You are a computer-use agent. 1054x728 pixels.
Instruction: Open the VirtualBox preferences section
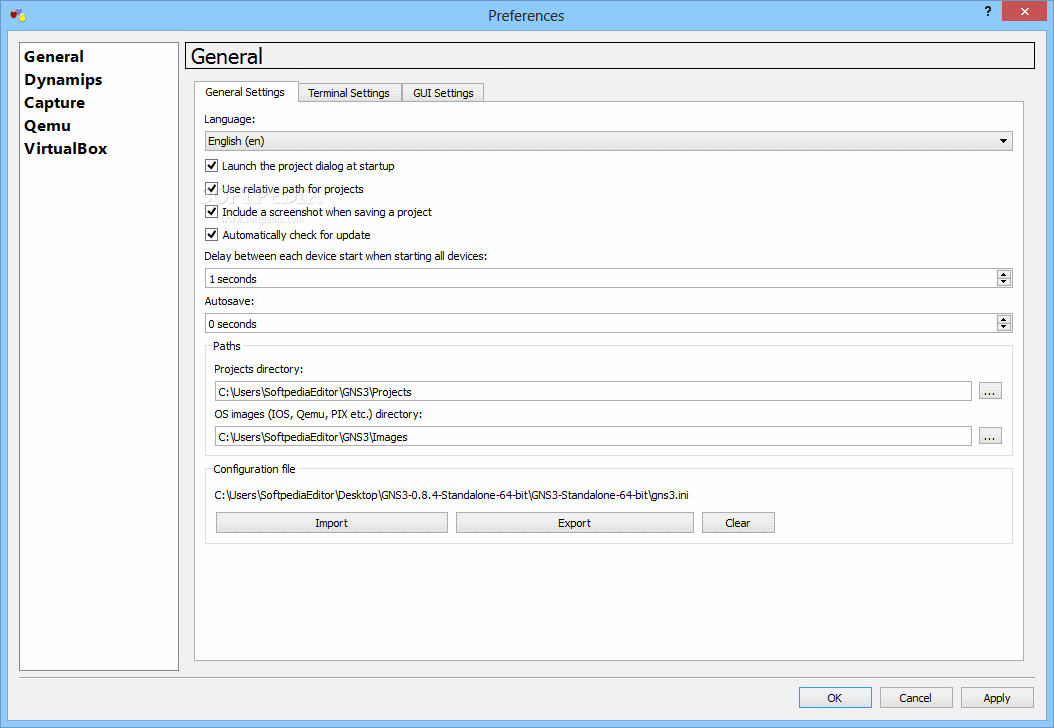point(65,149)
